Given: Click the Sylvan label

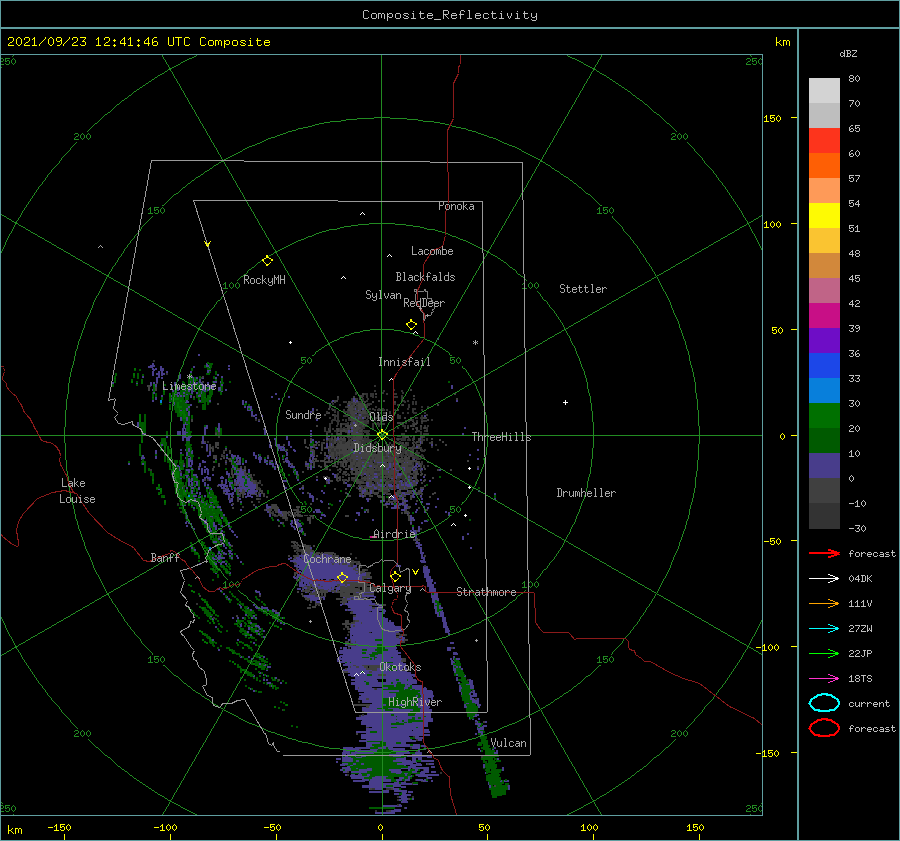Looking at the screenshot, I should (383, 295).
